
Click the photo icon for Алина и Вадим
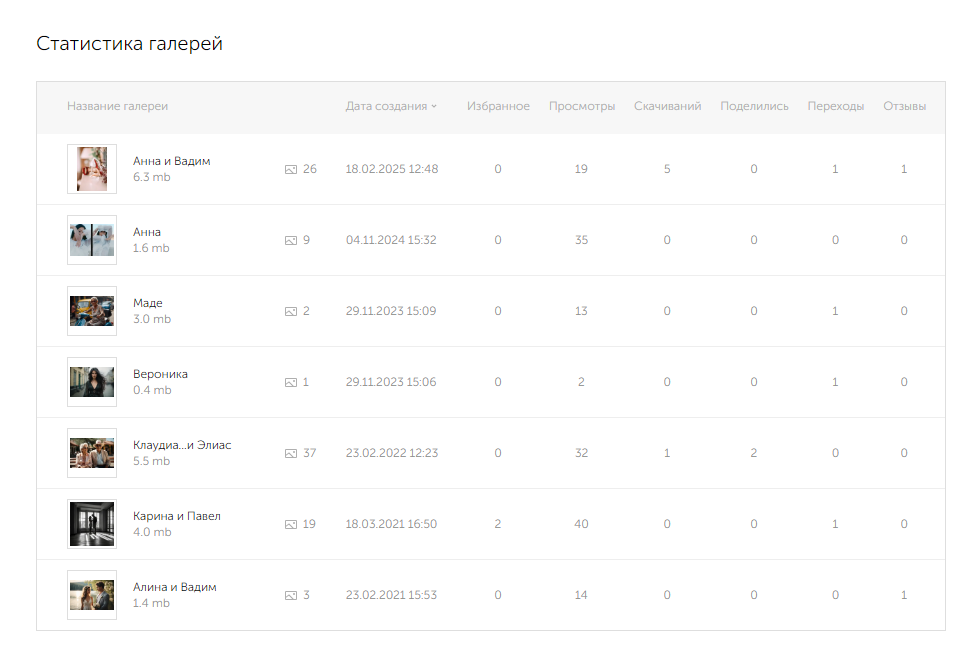[x=291, y=596]
